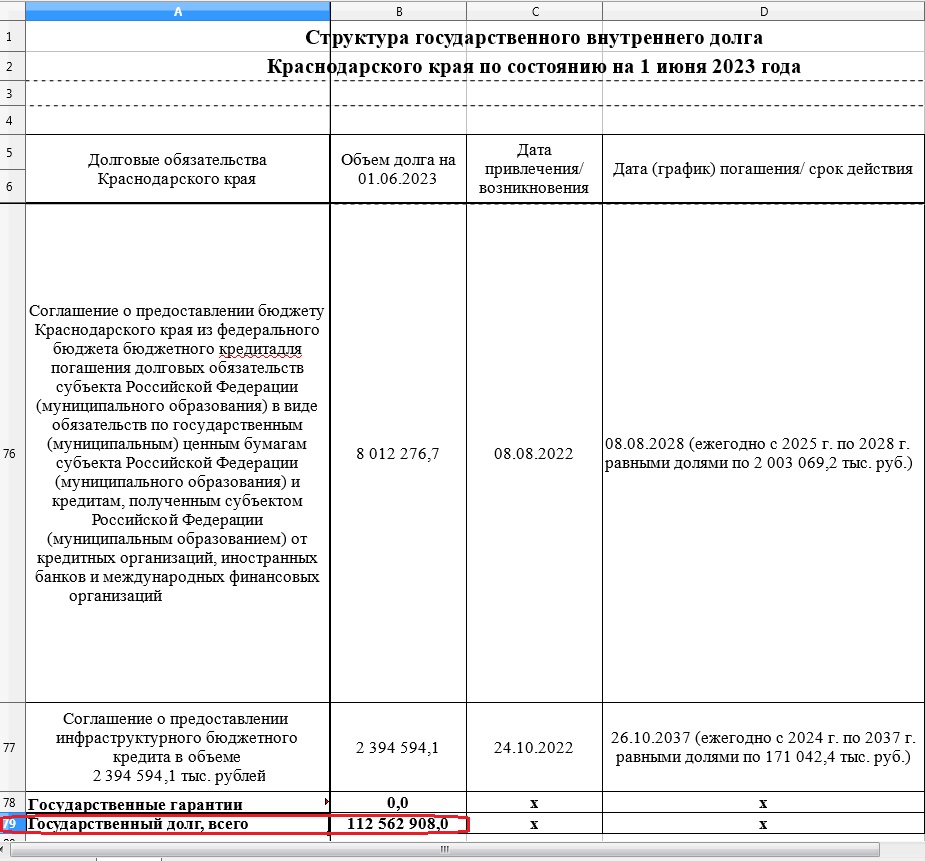Screen dimensions: 925x861
Task: Select row 77 header
Action: pos(12,747)
